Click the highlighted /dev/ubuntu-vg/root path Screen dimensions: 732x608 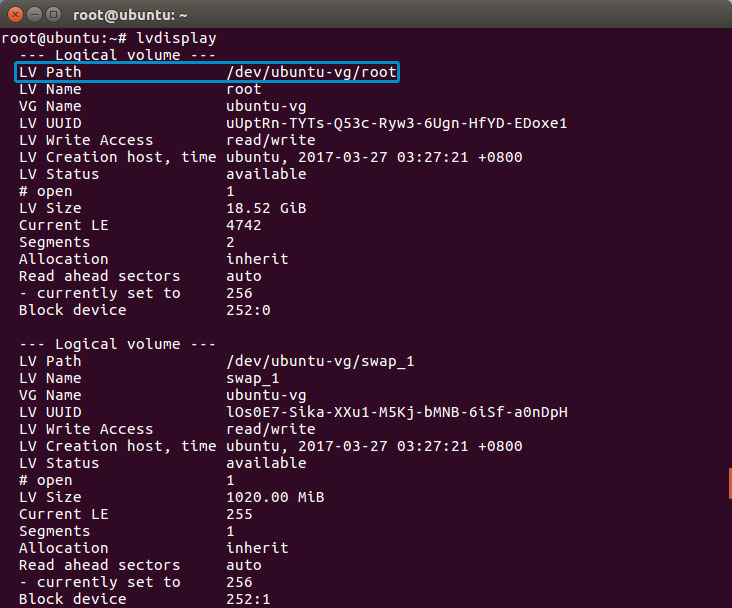311,72
